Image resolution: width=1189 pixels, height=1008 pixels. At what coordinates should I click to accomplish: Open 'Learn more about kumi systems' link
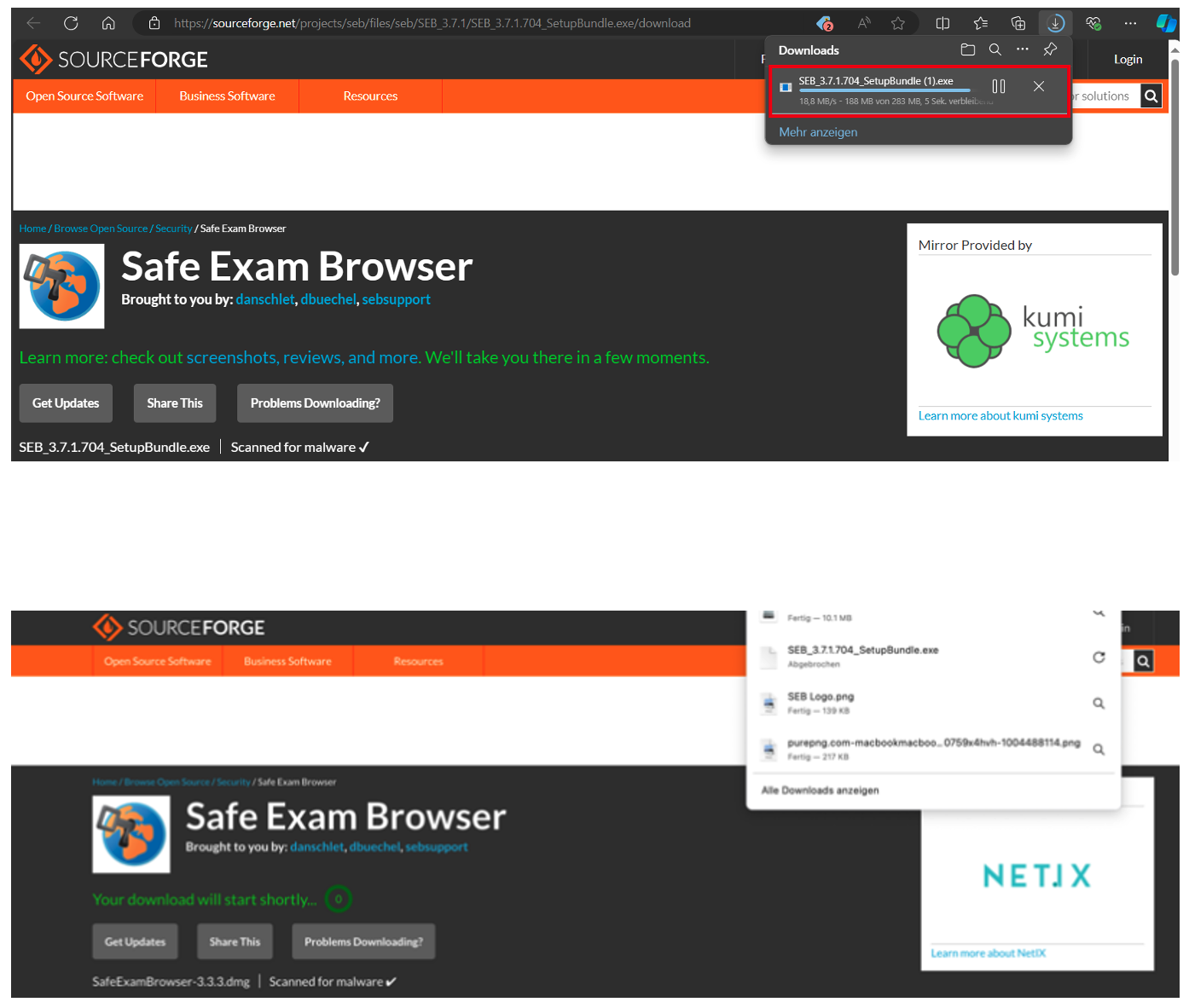[1000, 416]
